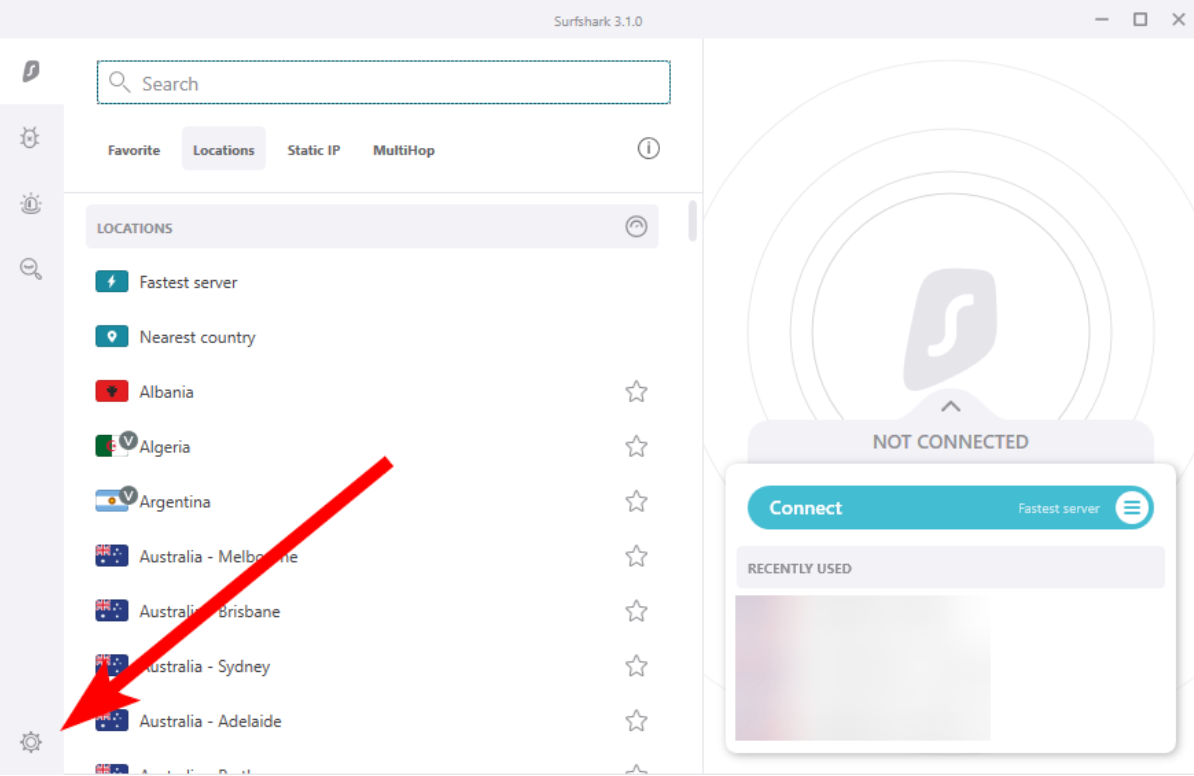Open the Alert feature from the sidebar
Screen dimensions: 1194x776
(x=31, y=204)
